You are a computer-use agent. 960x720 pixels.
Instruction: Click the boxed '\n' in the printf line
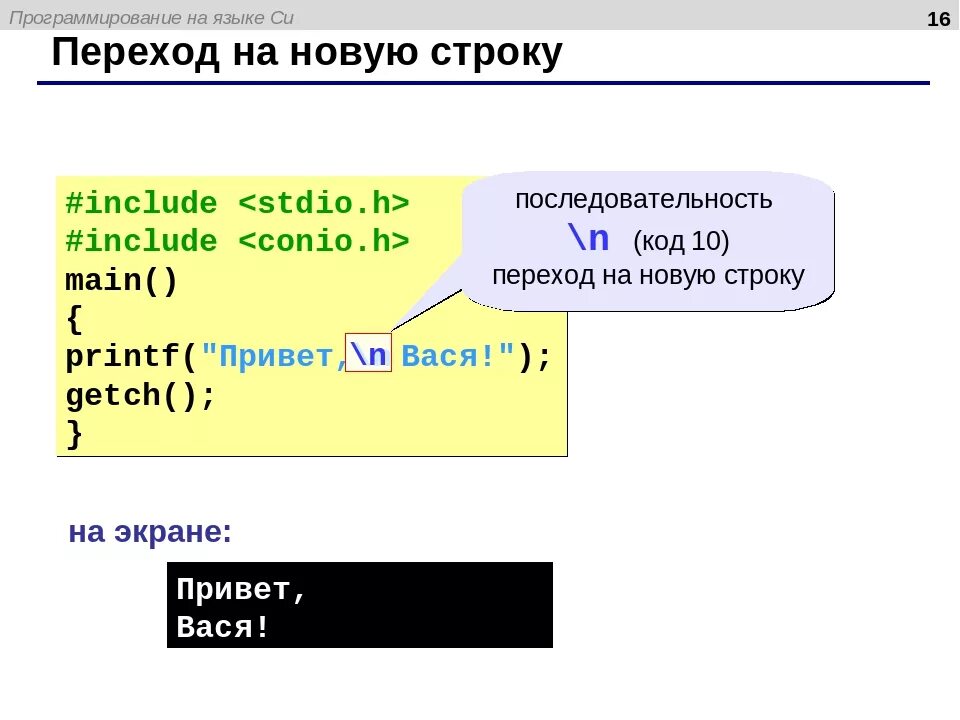[x=368, y=353]
